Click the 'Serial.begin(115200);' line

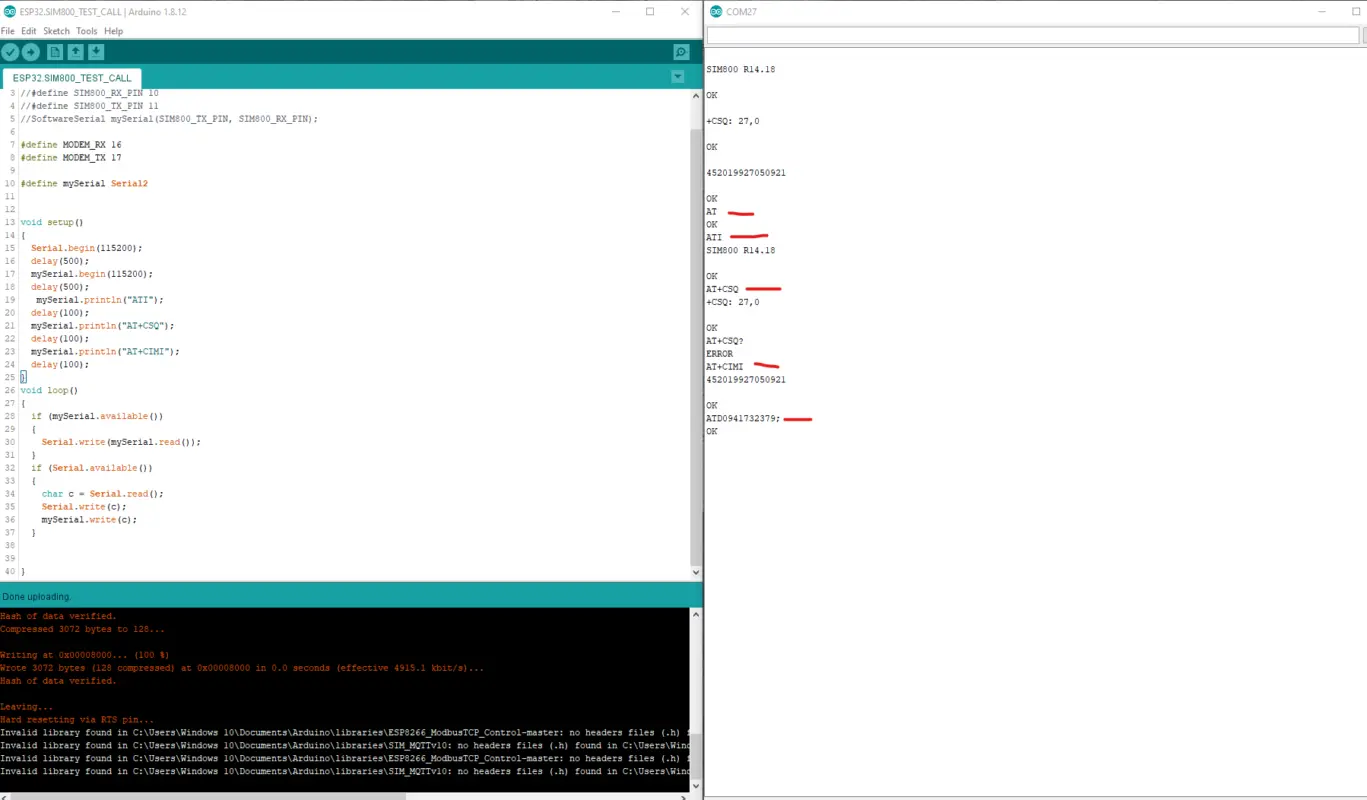point(86,248)
